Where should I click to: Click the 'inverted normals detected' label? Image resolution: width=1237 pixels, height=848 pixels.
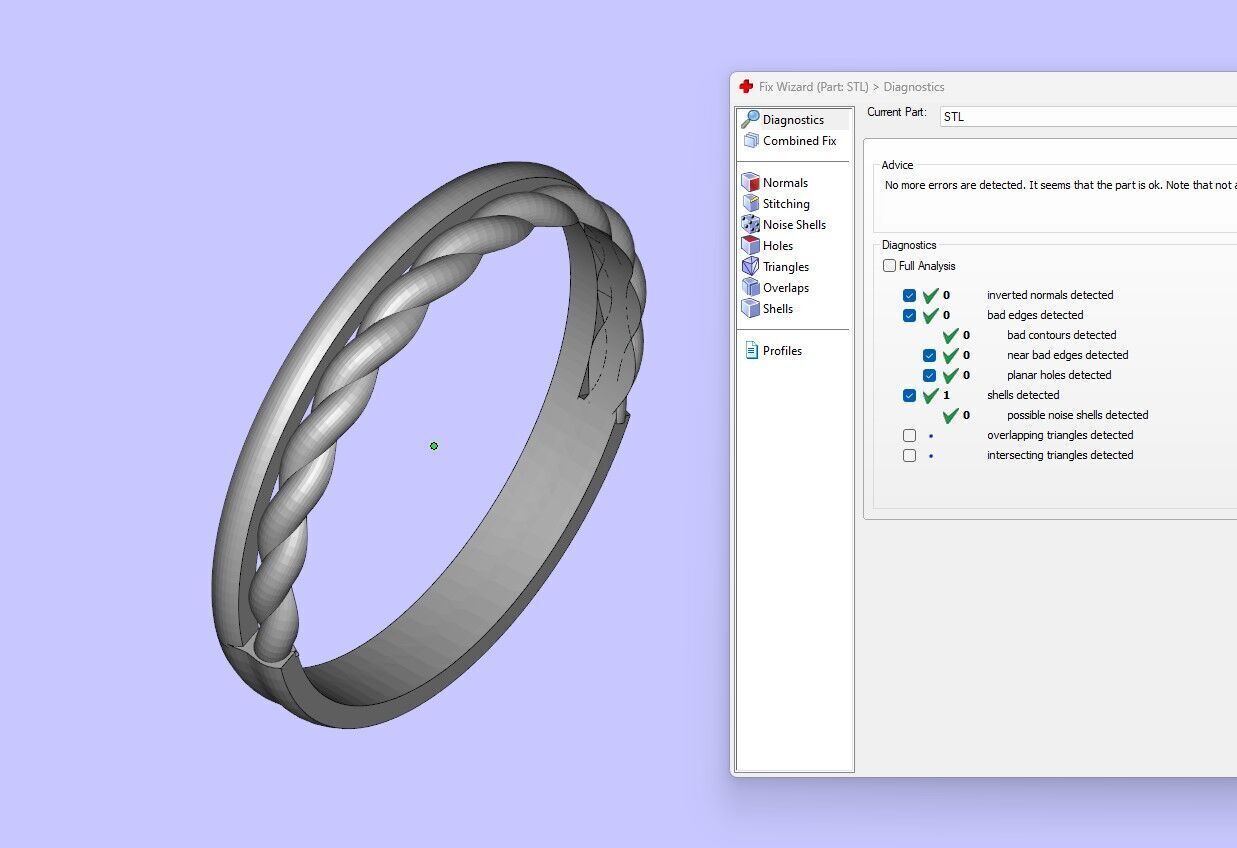point(1050,295)
